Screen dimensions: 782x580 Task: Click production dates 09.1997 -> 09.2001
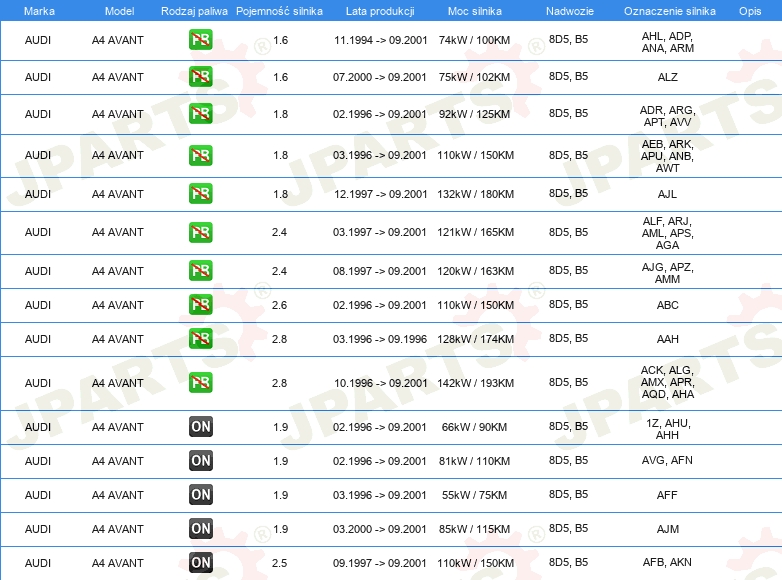[380, 563]
